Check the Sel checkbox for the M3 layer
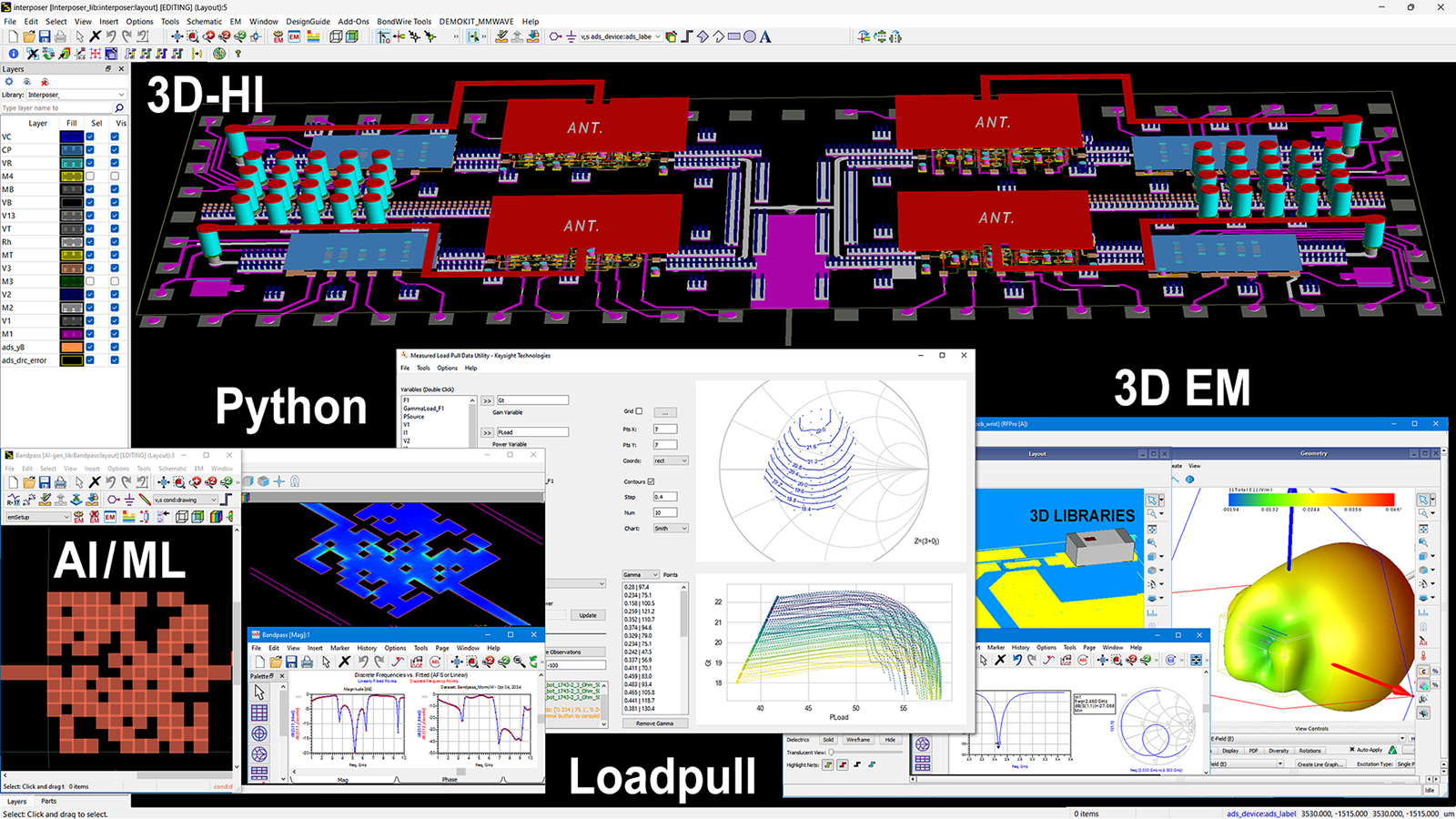This screenshot has height=819, width=1456. coord(90,280)
